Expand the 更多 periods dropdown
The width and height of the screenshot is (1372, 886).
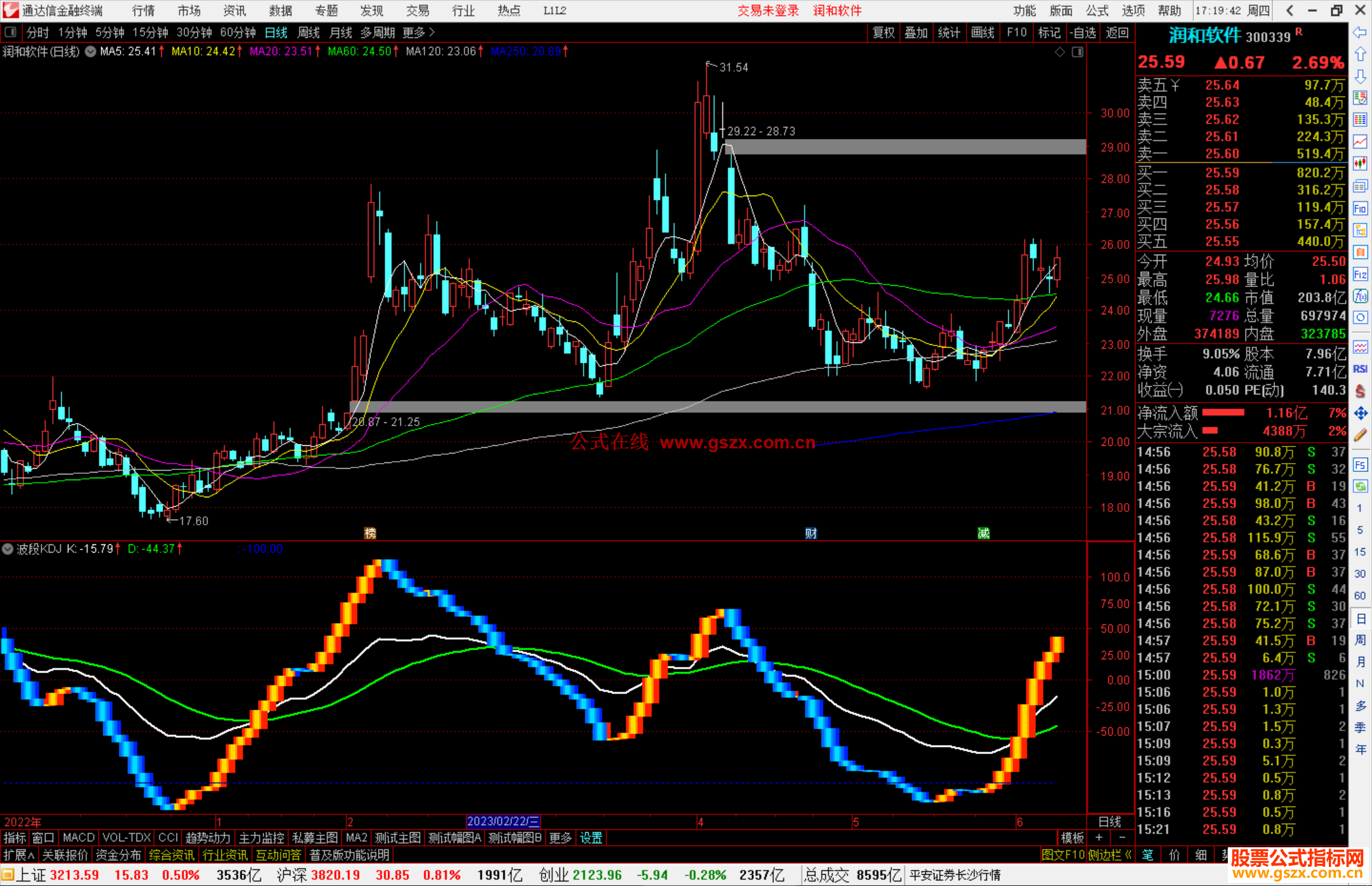click(x=419, y=32)
